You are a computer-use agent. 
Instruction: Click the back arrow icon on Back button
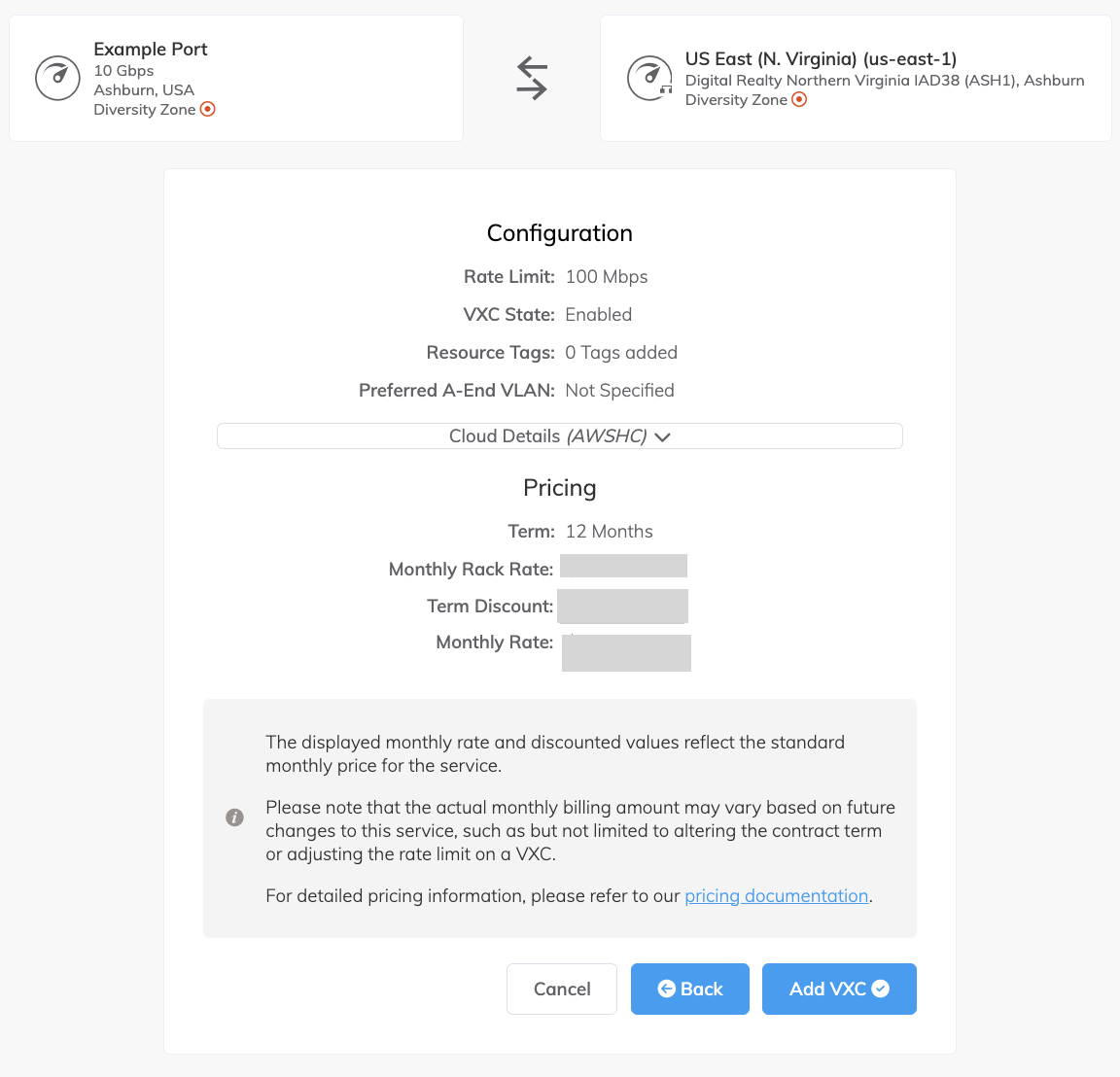667,989
